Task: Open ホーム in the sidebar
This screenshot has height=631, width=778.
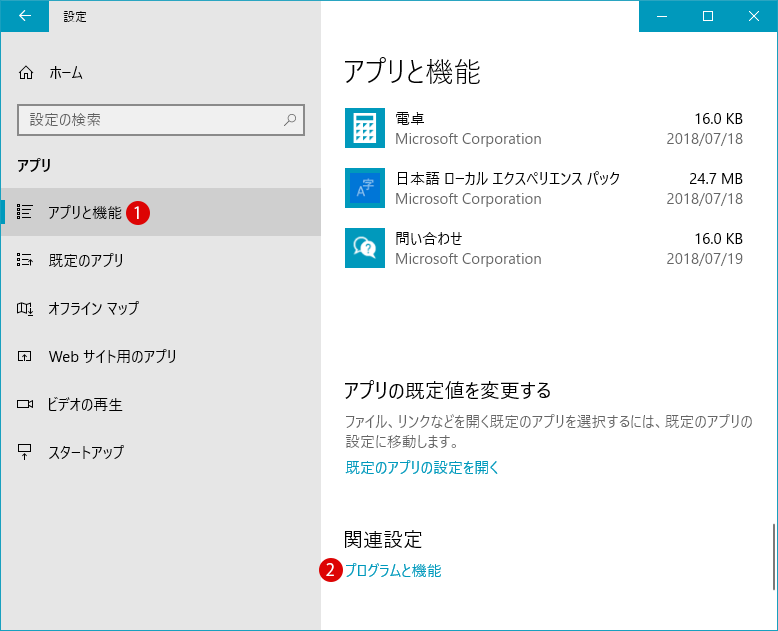Action: tap(161, 73)
